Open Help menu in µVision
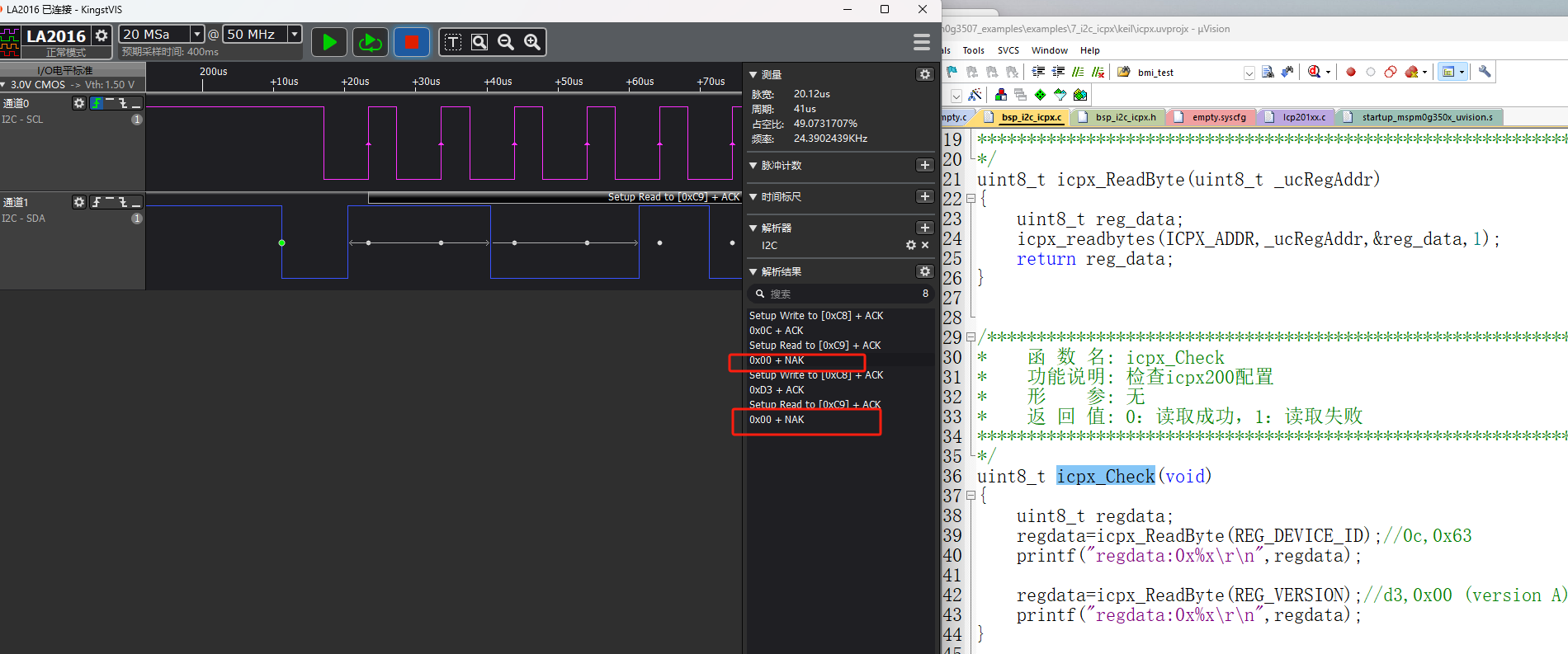This screenshot has width=1568, height=654. tap(1090, 50)
